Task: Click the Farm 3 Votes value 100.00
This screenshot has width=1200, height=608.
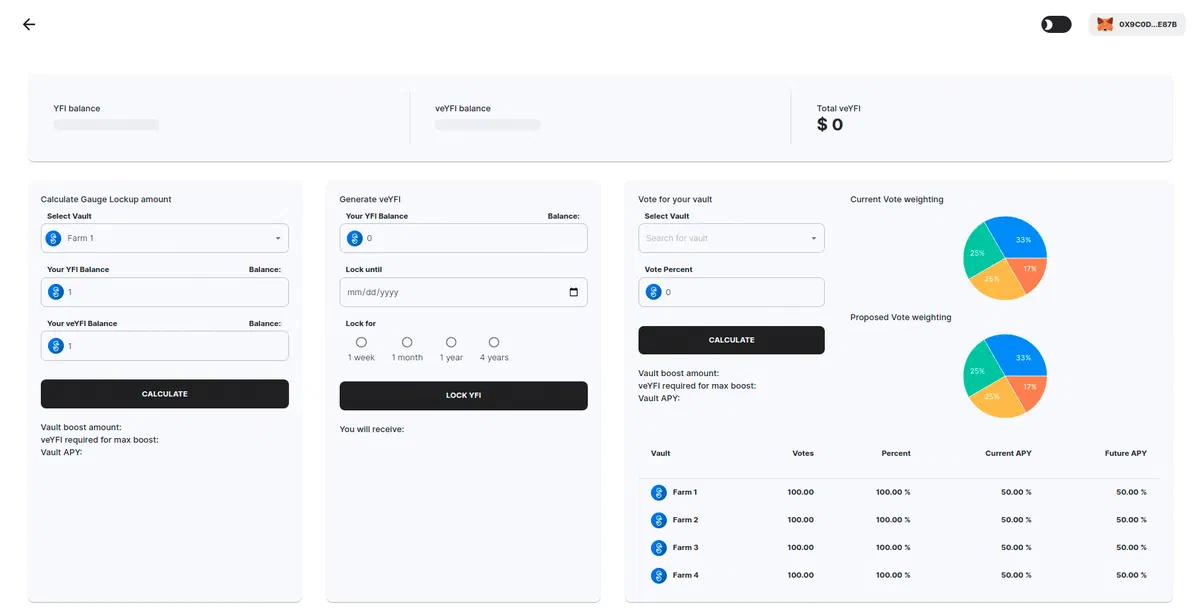Action: 801,548
